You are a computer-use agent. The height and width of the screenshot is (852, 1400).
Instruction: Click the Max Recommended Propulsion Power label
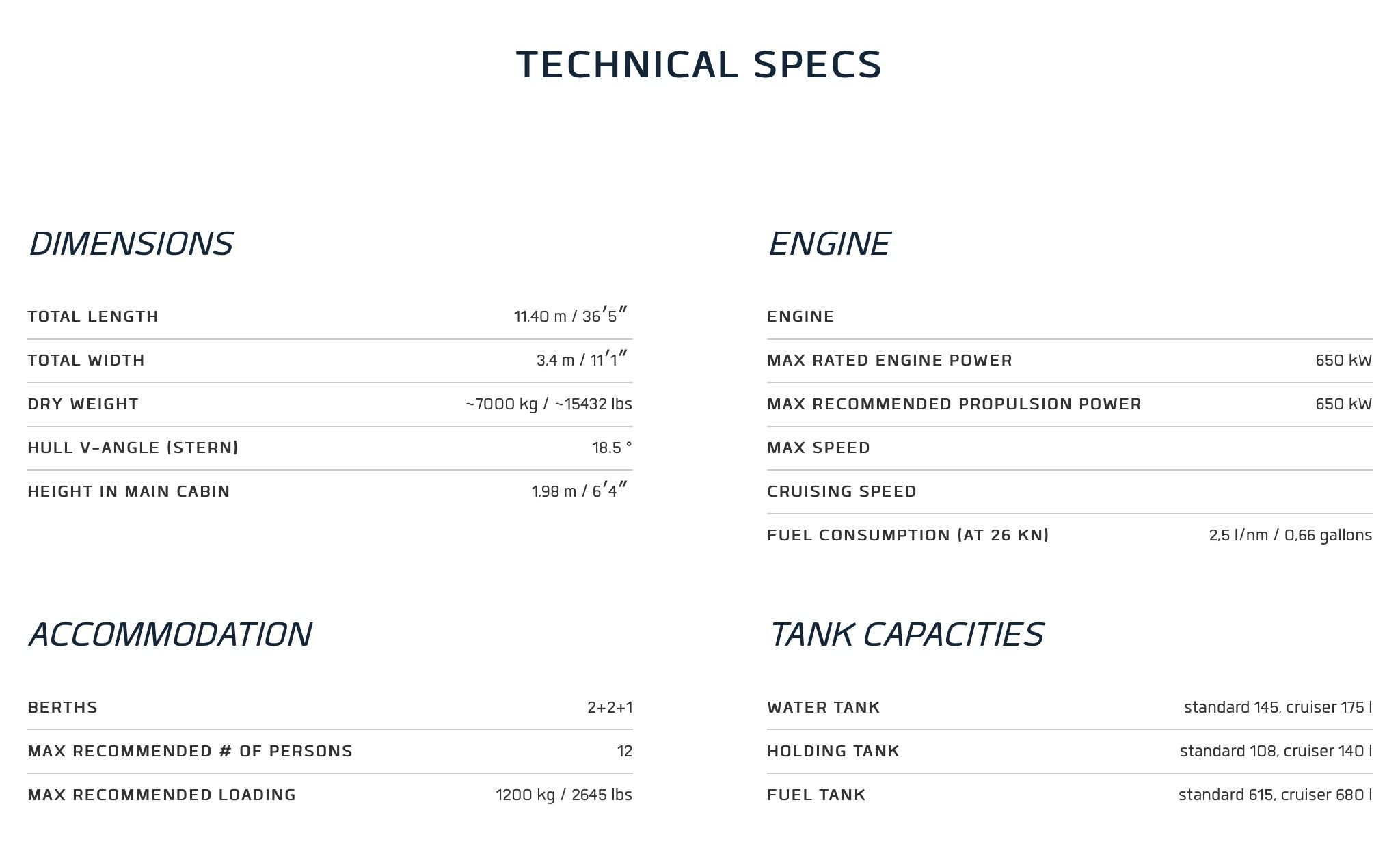(x=954, y=404)
